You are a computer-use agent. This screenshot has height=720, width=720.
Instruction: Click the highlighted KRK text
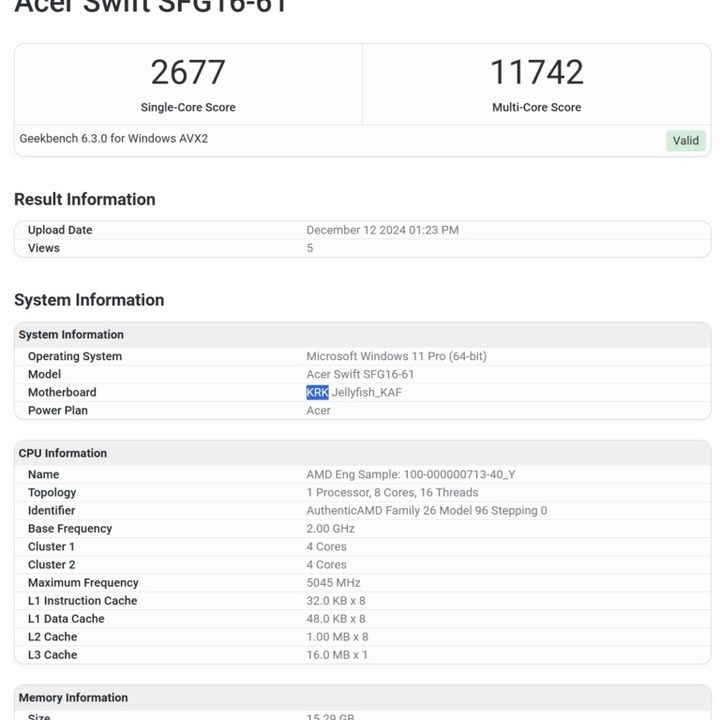(x=317, y=392)
